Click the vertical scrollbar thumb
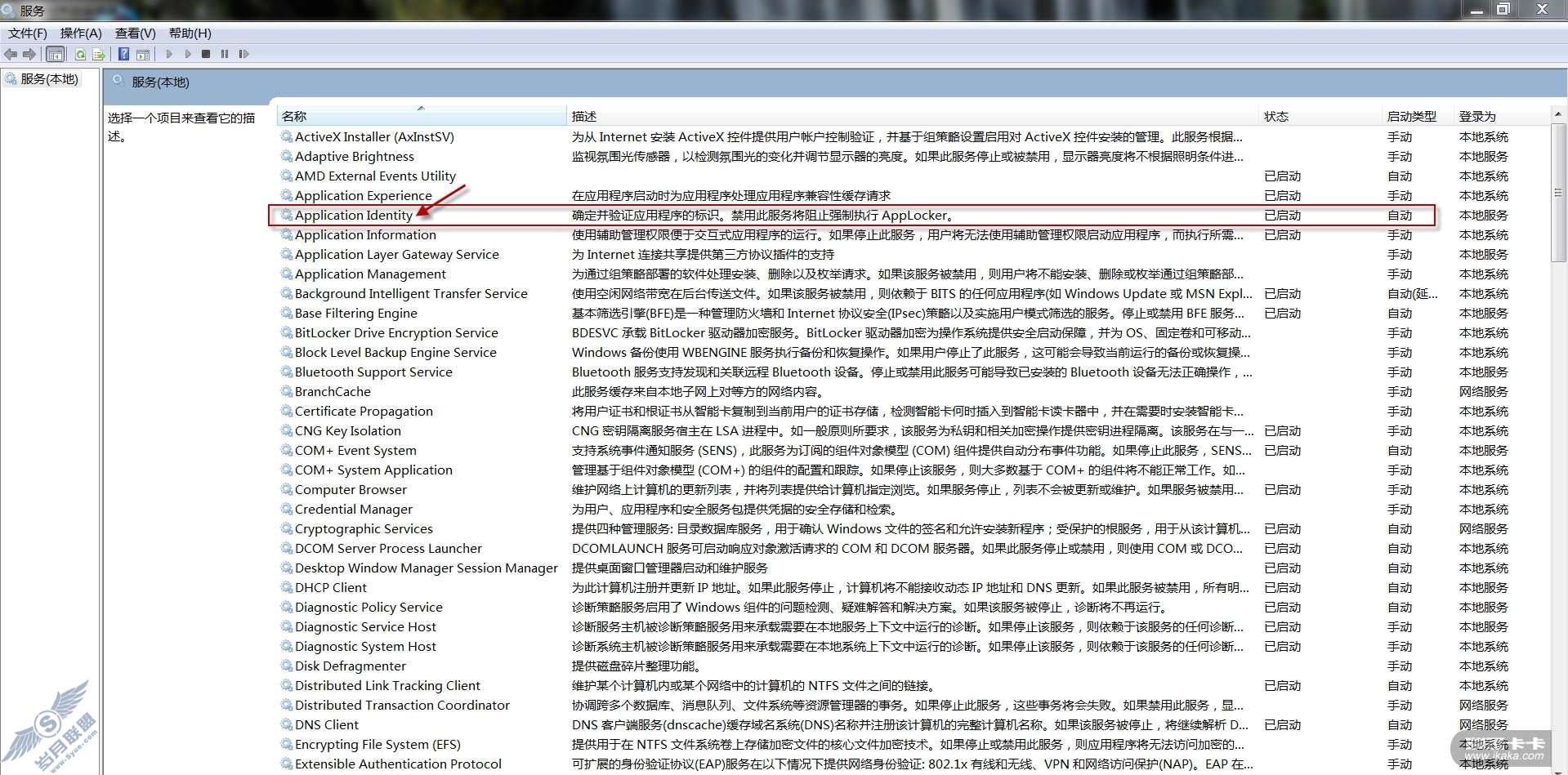This screenshot has height=775, width=1568. (1558, 193)
